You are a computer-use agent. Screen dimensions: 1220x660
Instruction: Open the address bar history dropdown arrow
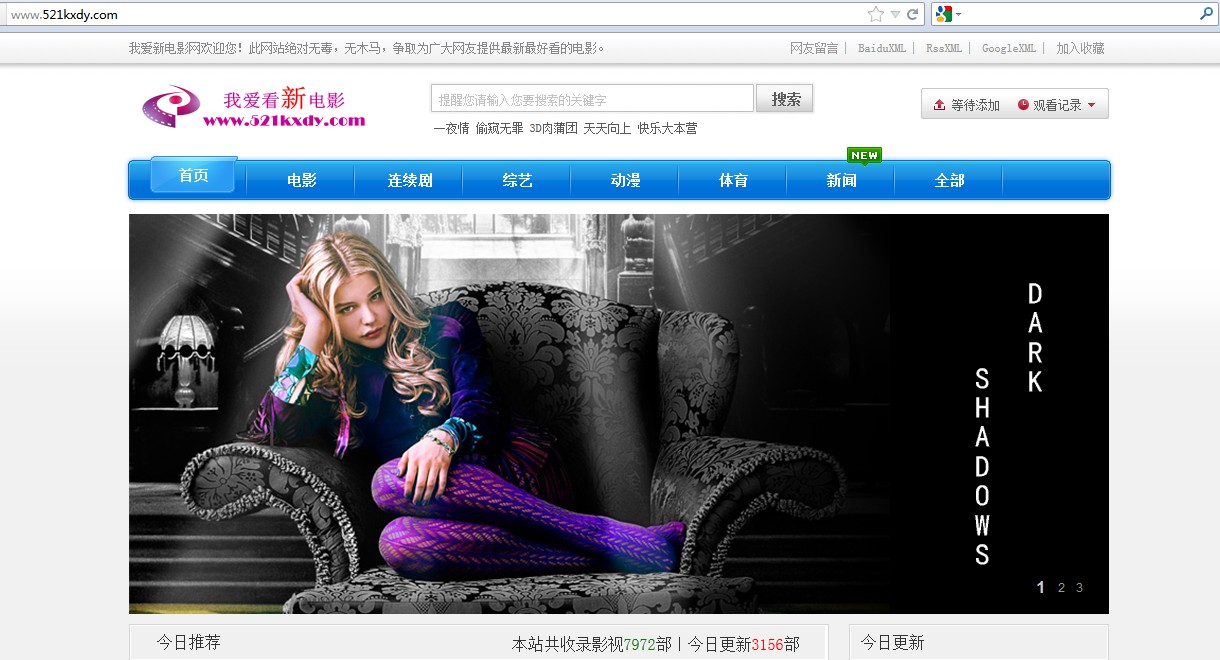(896, 14)
